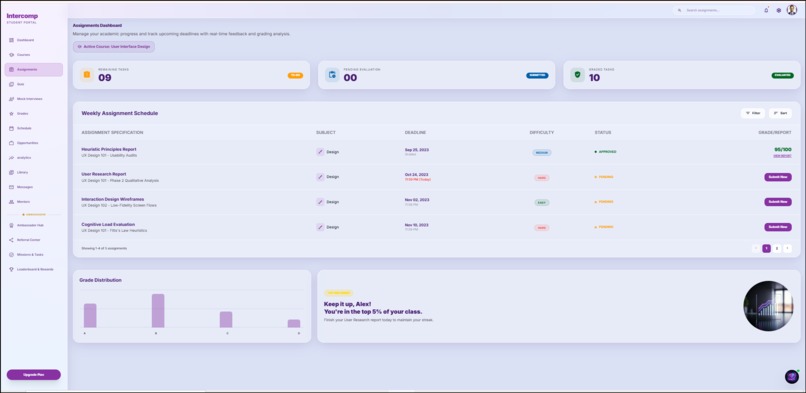Click the Intercomp logo
This screenshot has width=806, height=393.
coord(22,17)
